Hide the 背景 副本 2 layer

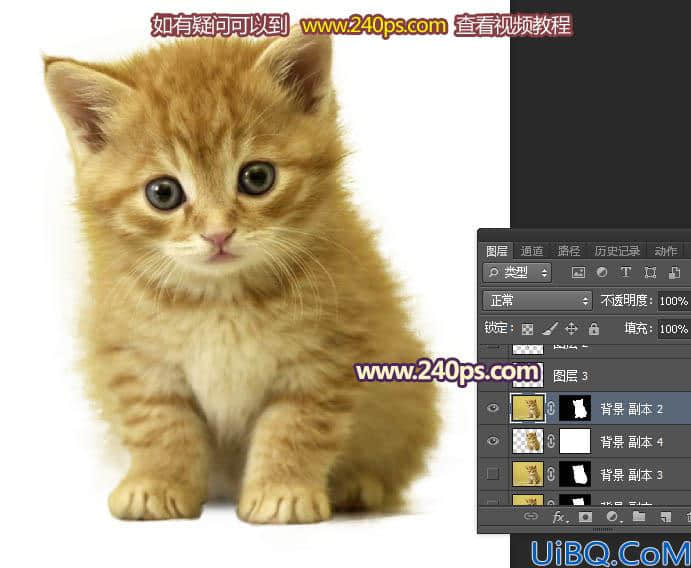click(x=493, y=408)
